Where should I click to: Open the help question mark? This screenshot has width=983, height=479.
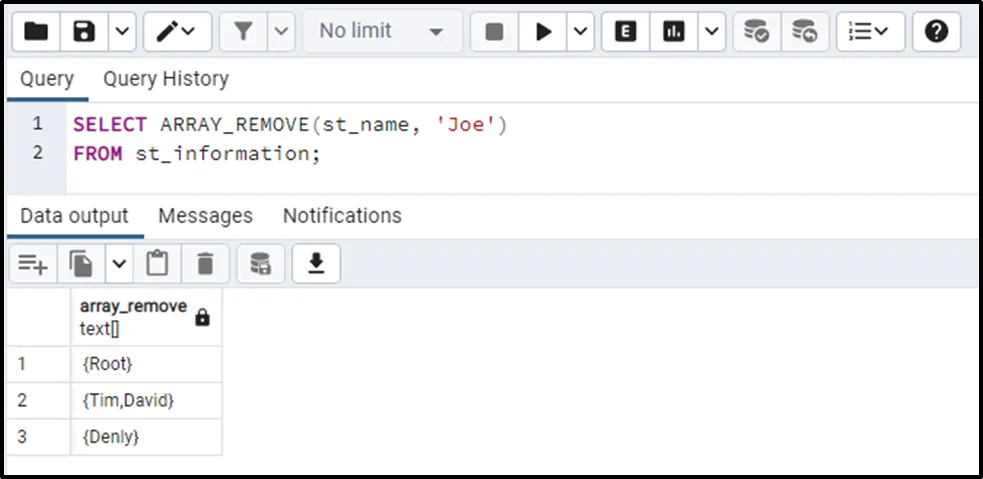coord(936,32)
